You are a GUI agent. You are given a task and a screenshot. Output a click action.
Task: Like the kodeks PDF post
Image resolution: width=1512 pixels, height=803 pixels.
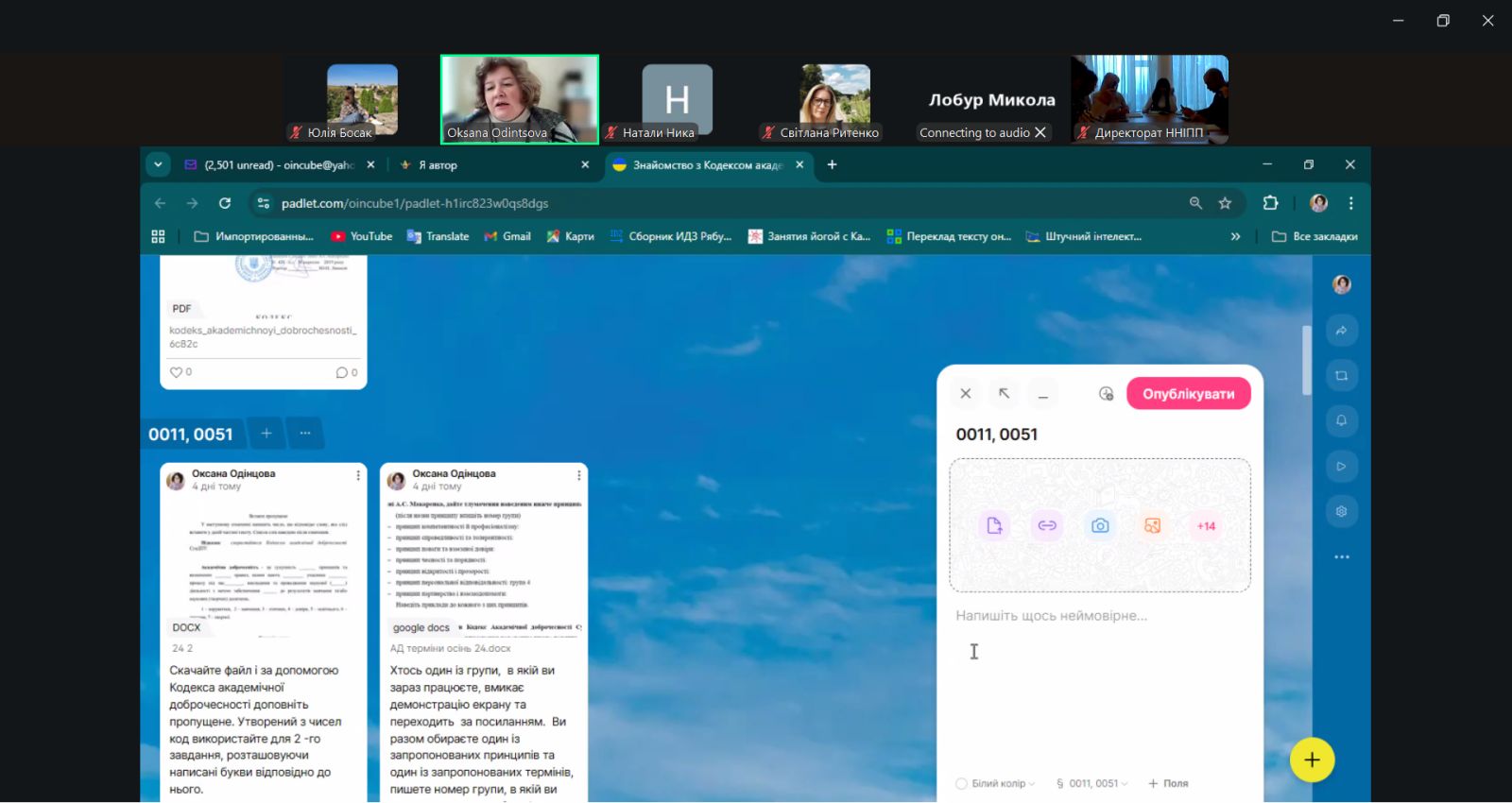(177, 372)
